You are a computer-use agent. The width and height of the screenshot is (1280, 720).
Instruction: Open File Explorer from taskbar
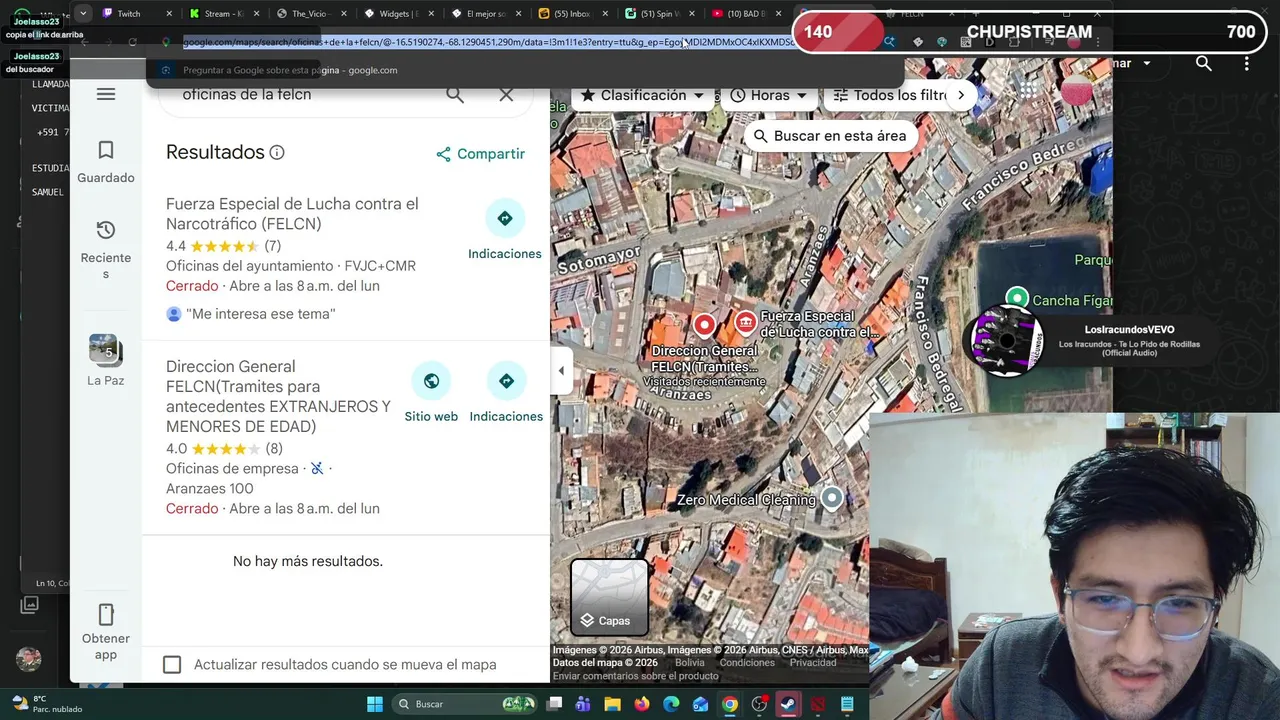point(612,704)
